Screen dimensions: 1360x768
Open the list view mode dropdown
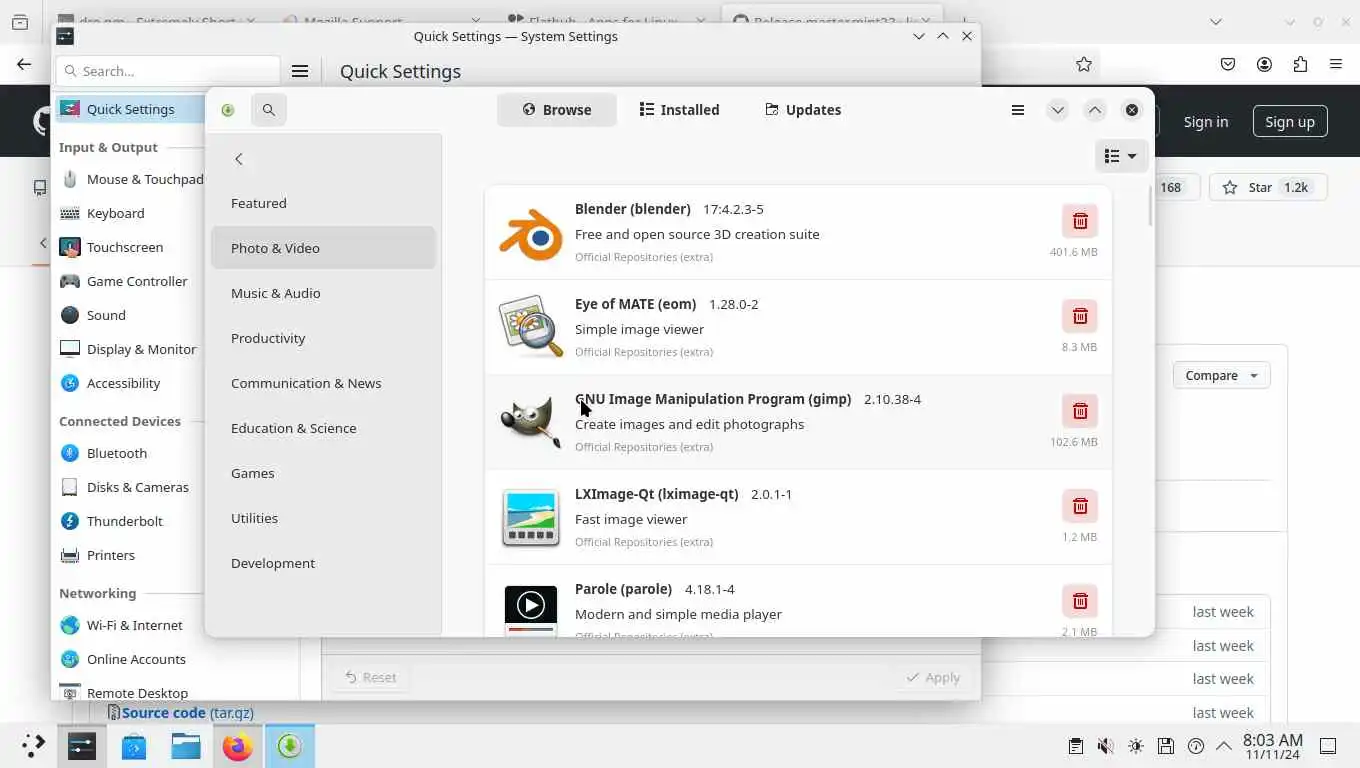coord(1120,156)
